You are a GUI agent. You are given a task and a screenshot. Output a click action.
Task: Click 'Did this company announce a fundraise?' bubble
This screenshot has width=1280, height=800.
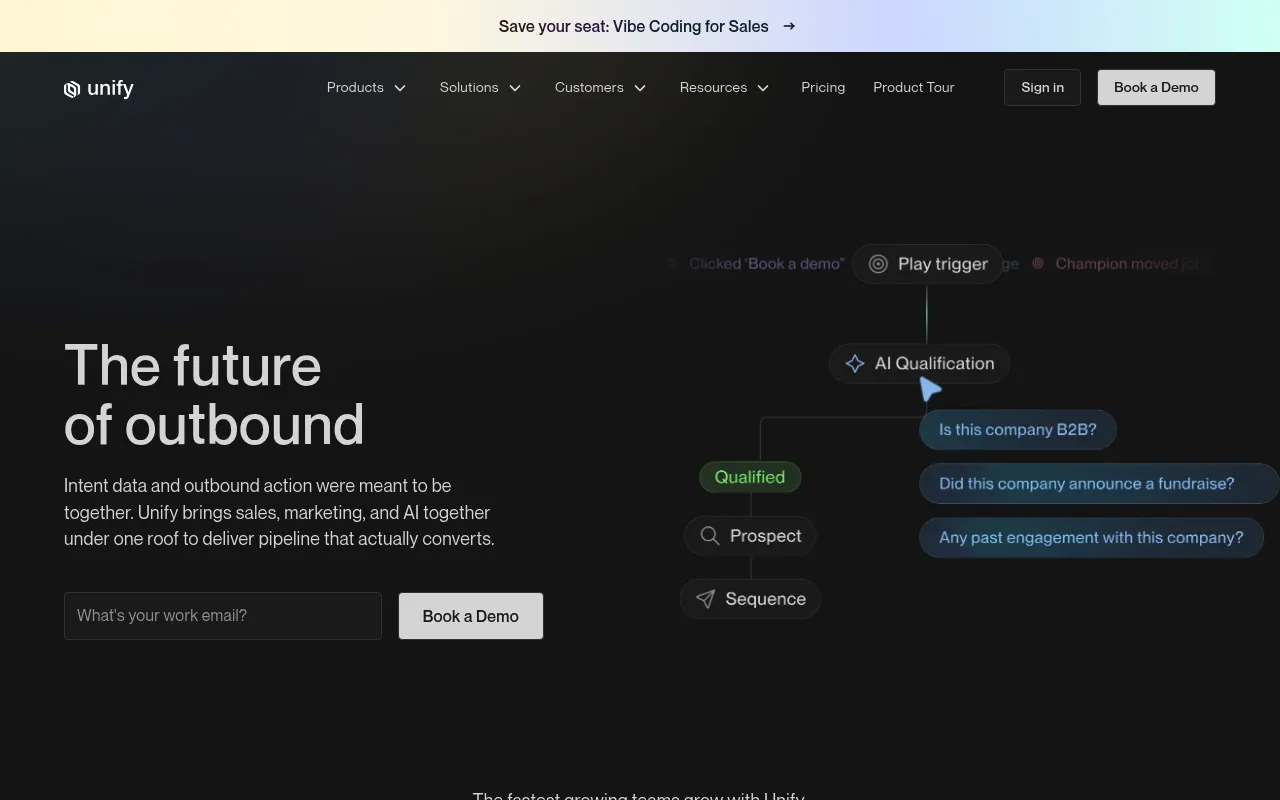pyautogui.click(x=1098, y=484)
